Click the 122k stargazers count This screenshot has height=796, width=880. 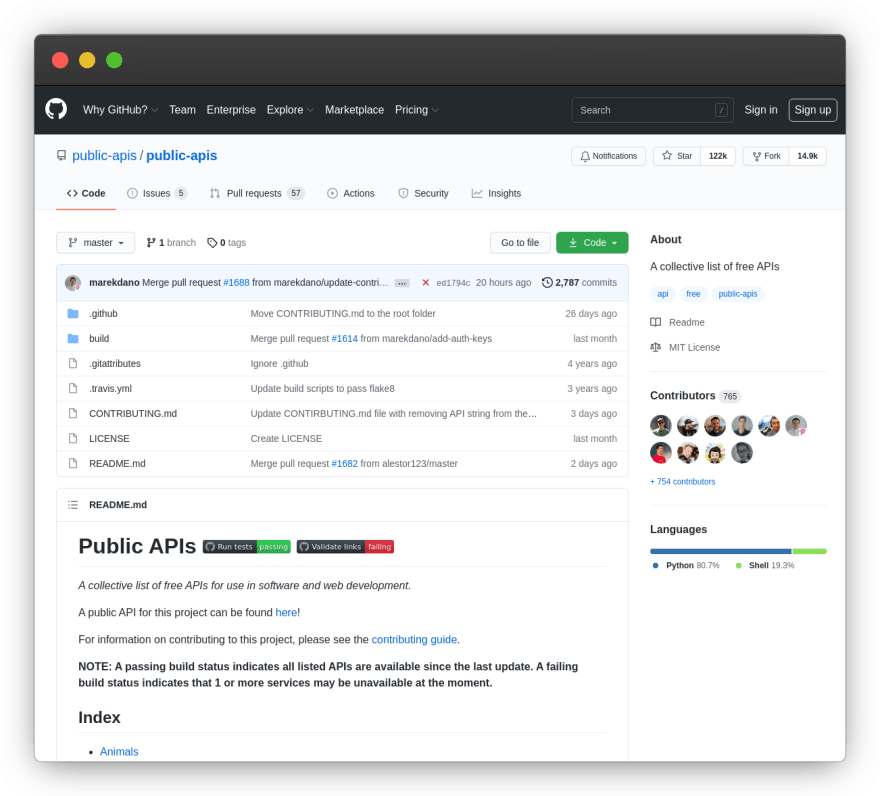[x=718, y=156]
